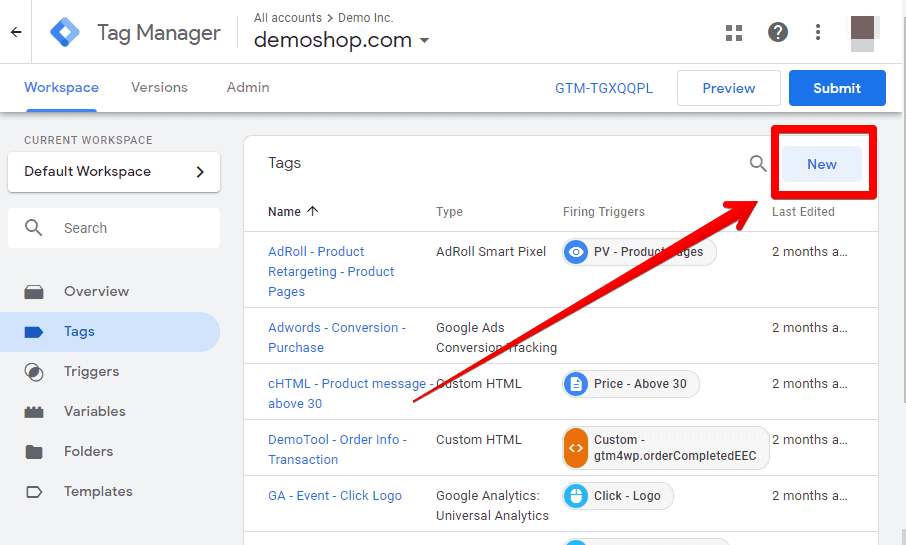Screen dimensions: 906x545
Task: Open the help question mark icon
Action: tap(778, 32)
